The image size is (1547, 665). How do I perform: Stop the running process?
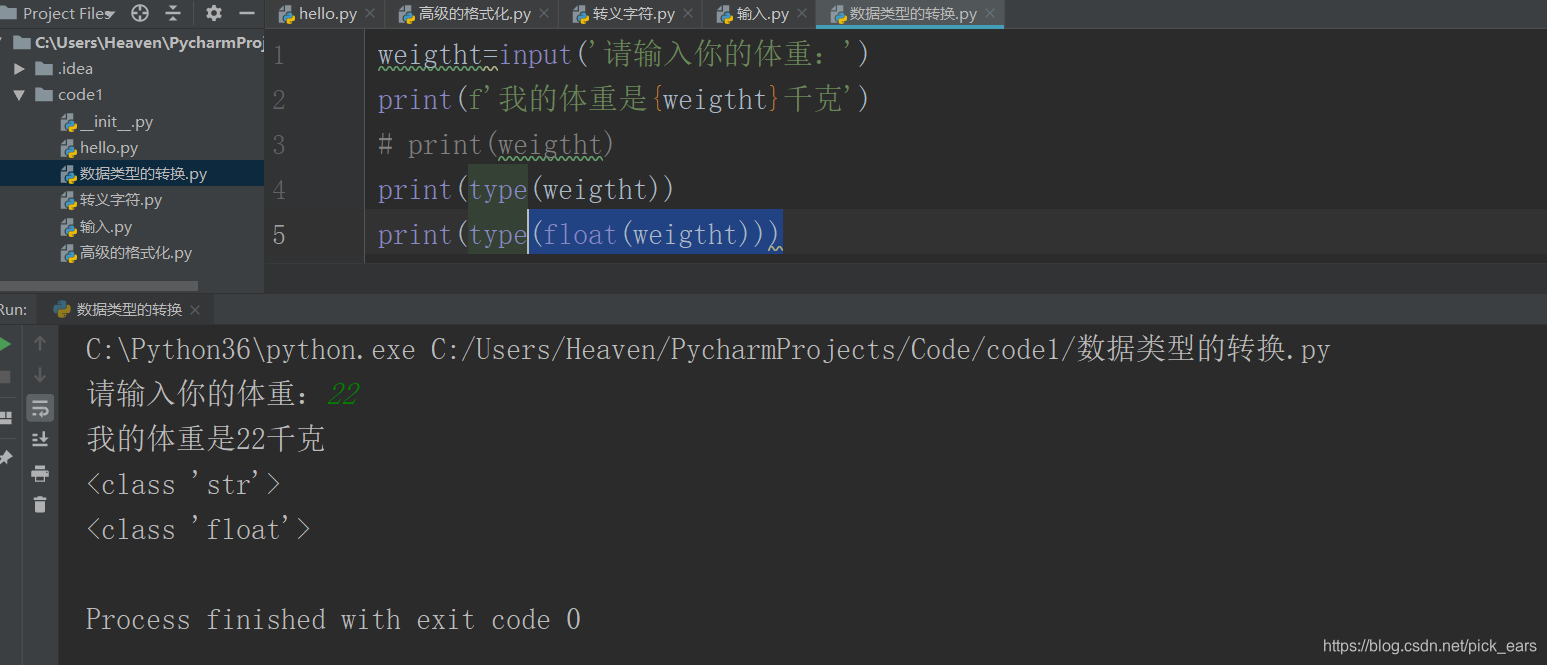5,377
